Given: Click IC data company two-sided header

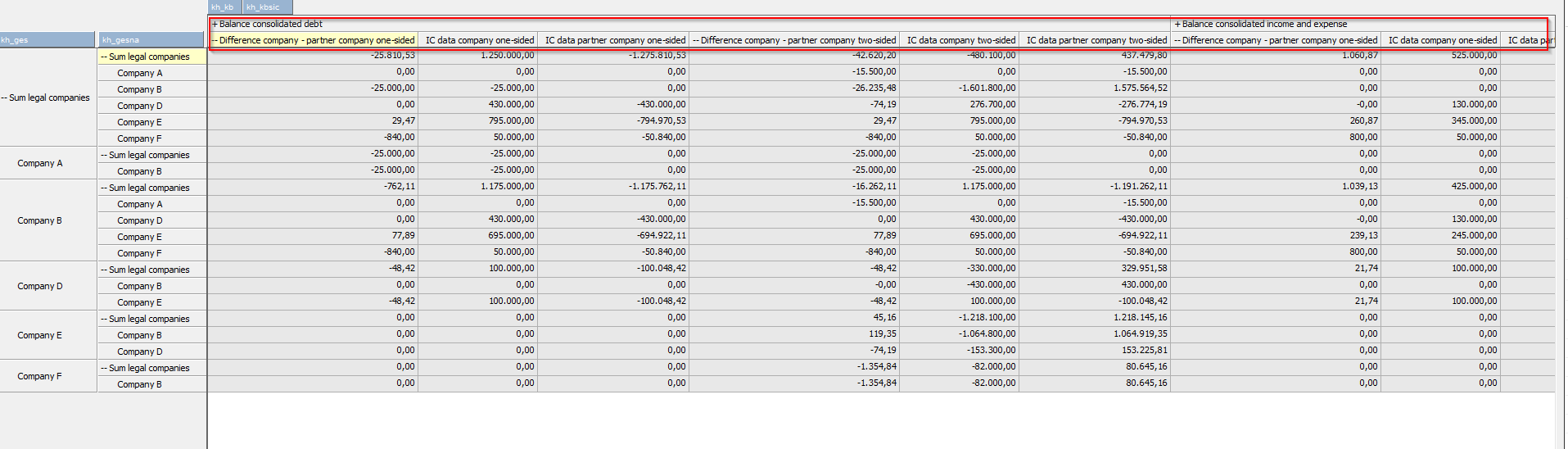Looking at the screenshot, I should point(960,40).
